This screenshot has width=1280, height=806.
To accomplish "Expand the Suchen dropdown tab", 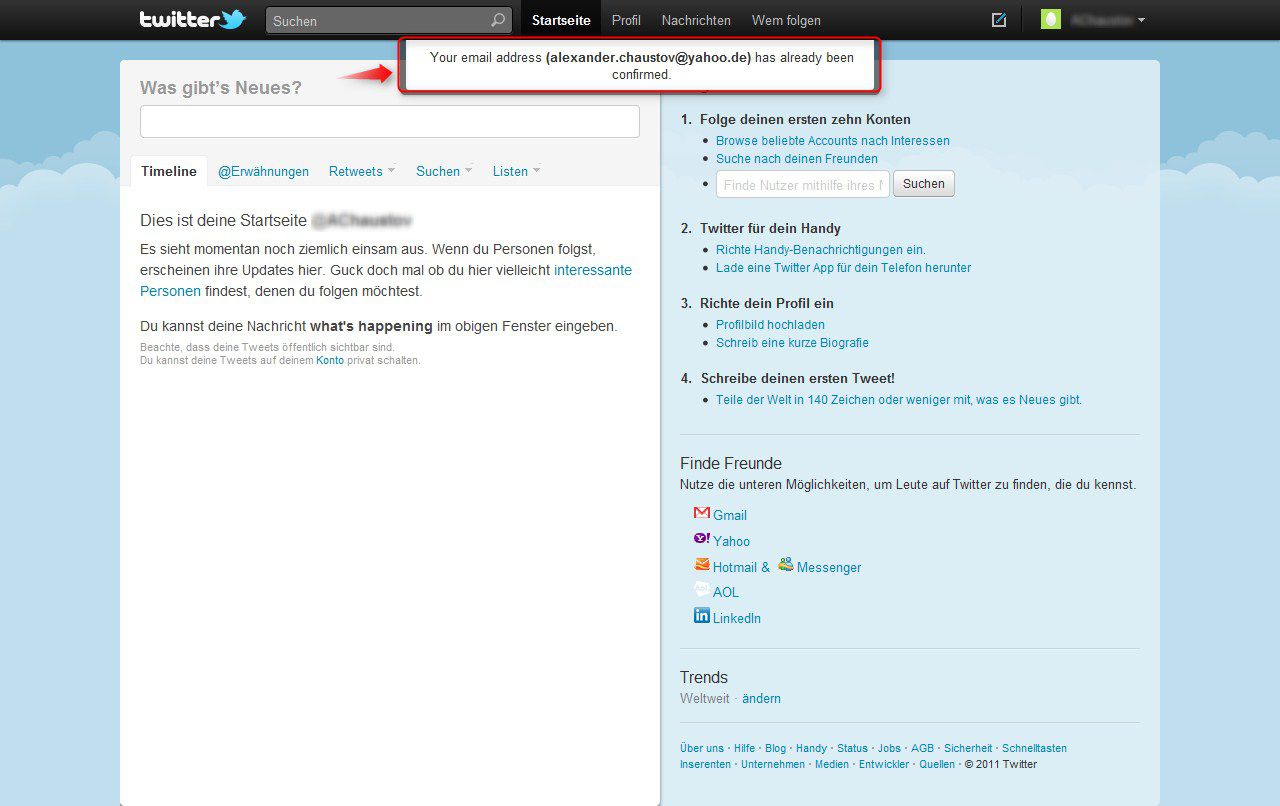I will [x=444, y=171].
